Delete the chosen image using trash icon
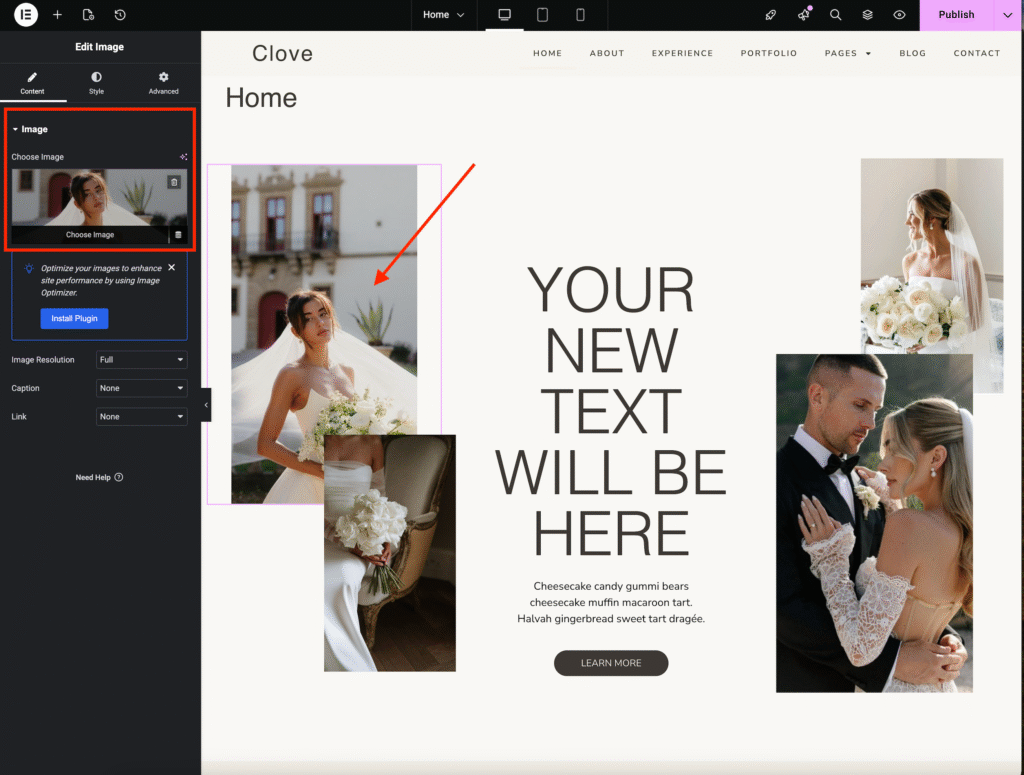This screenshot has width=1024, height=775. point(174,182)
